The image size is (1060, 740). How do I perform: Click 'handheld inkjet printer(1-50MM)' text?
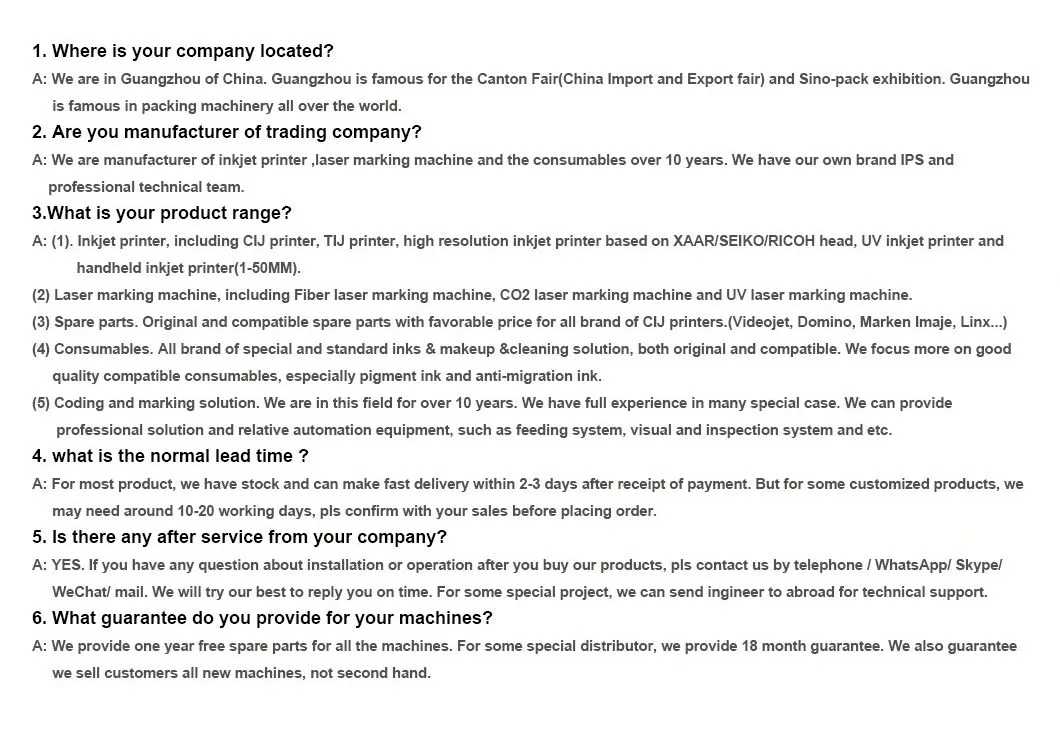(187, 268)
